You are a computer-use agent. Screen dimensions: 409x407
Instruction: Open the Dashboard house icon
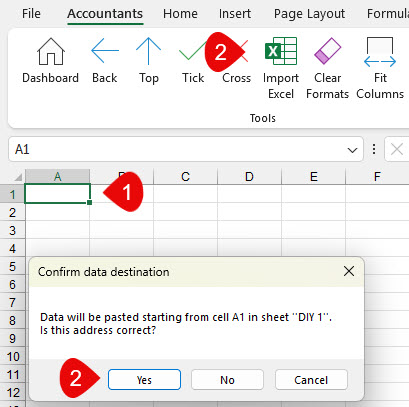click(x=50, y=52)
